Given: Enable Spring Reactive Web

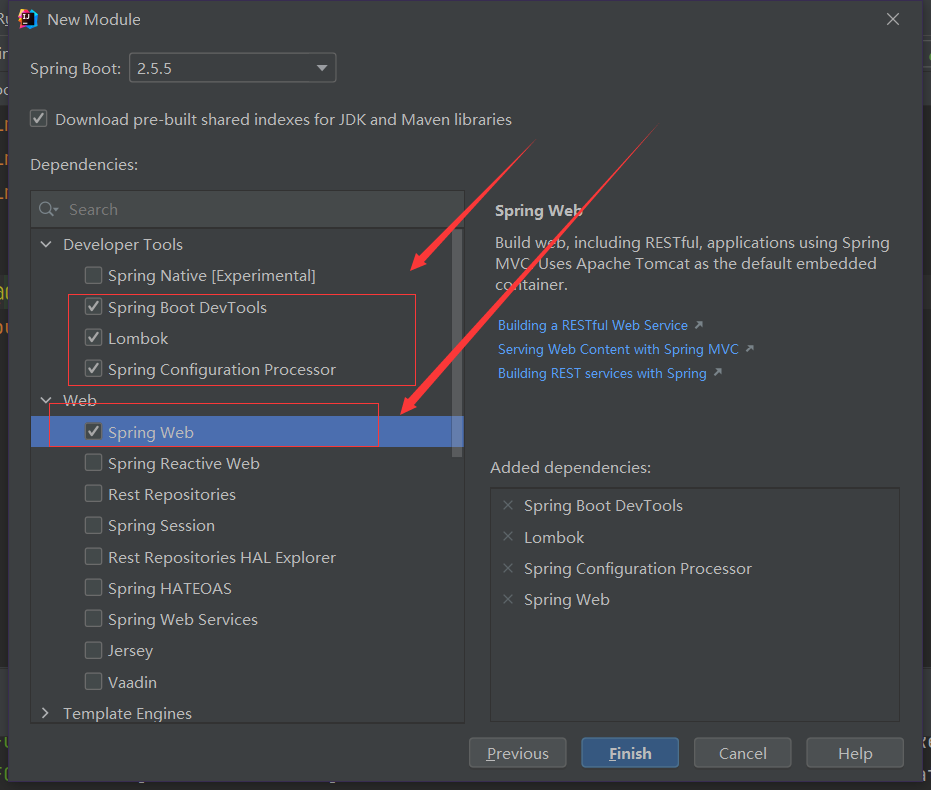Looking at the screenshot, I should (93, 462).
